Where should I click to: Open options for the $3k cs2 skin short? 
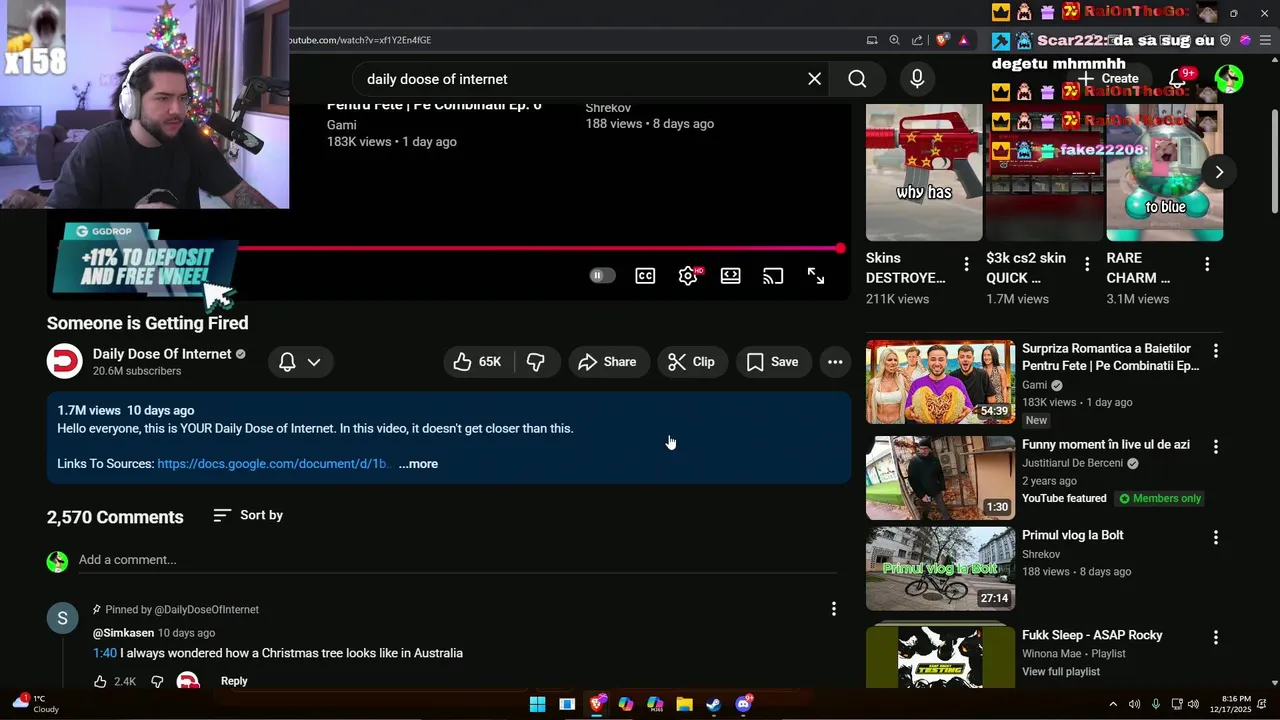coord(1087,264)
